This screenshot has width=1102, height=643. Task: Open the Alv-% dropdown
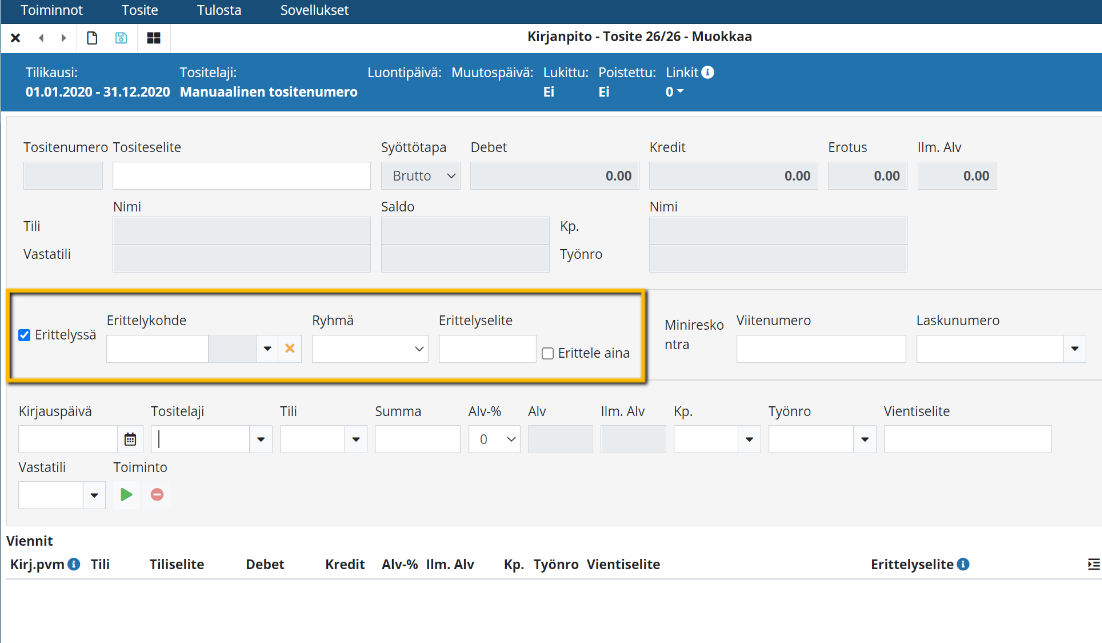click(x=494, y=439)
